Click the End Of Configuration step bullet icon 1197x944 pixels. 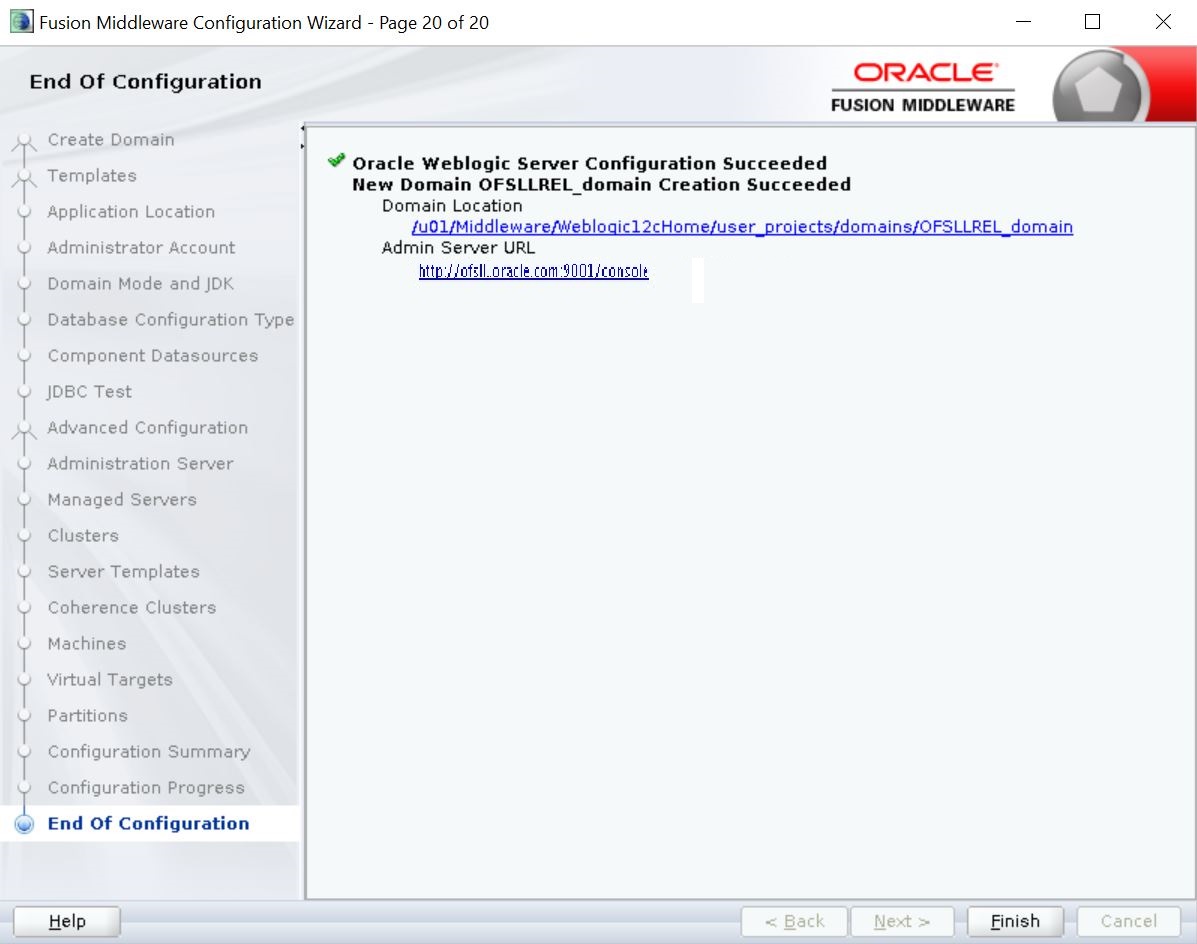[24, 824]
